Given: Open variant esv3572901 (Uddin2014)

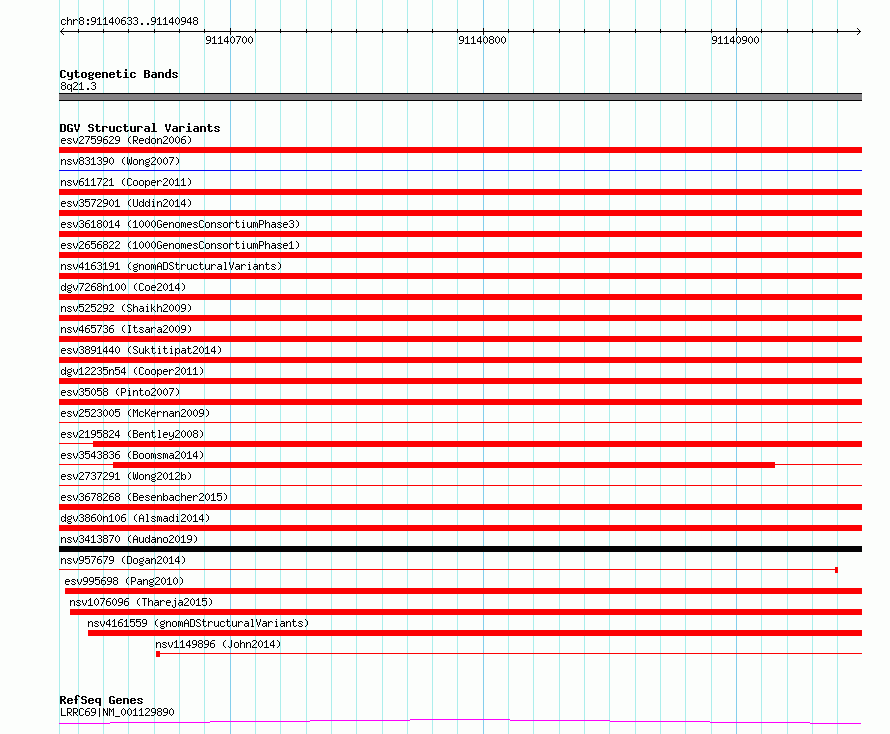Looking at the screenshot, I should pyautogui.click(x=126, y=203).
